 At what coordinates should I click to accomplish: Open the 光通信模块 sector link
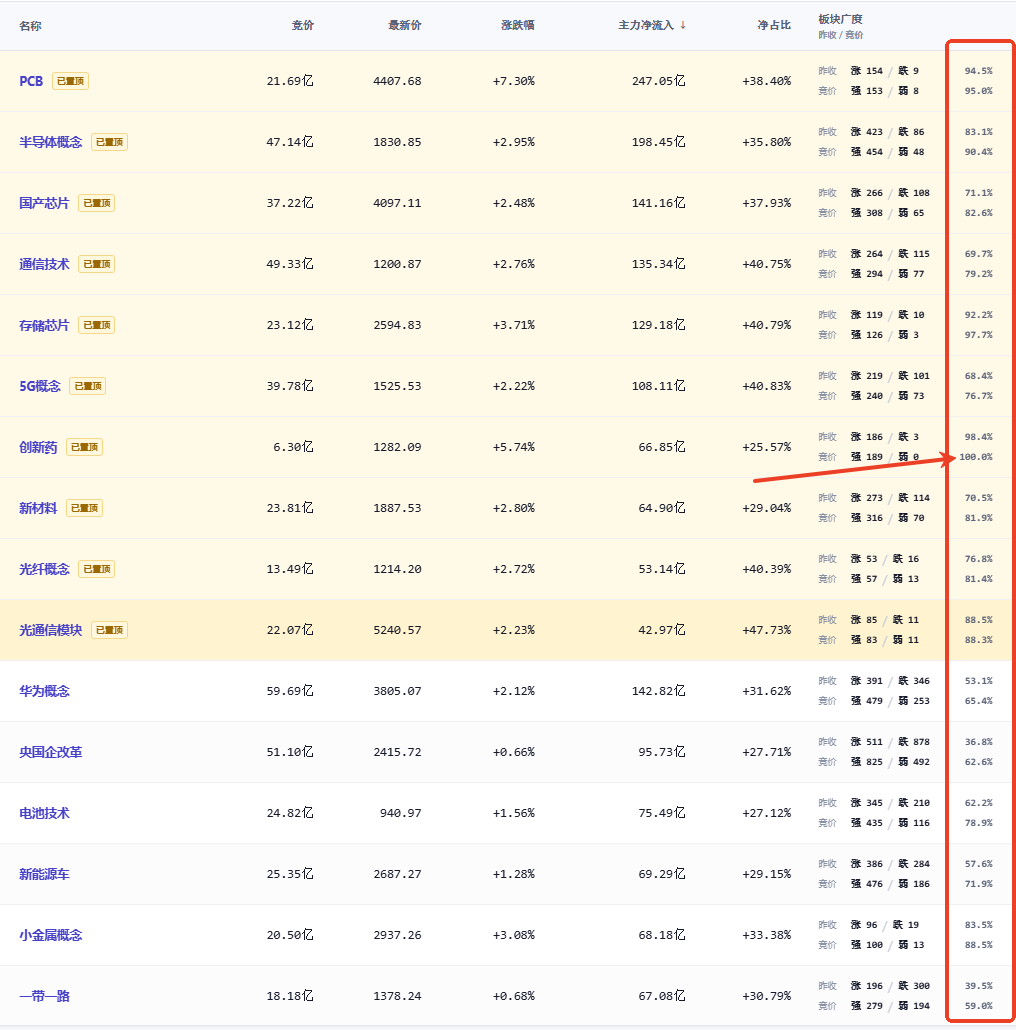click(51, 630)
